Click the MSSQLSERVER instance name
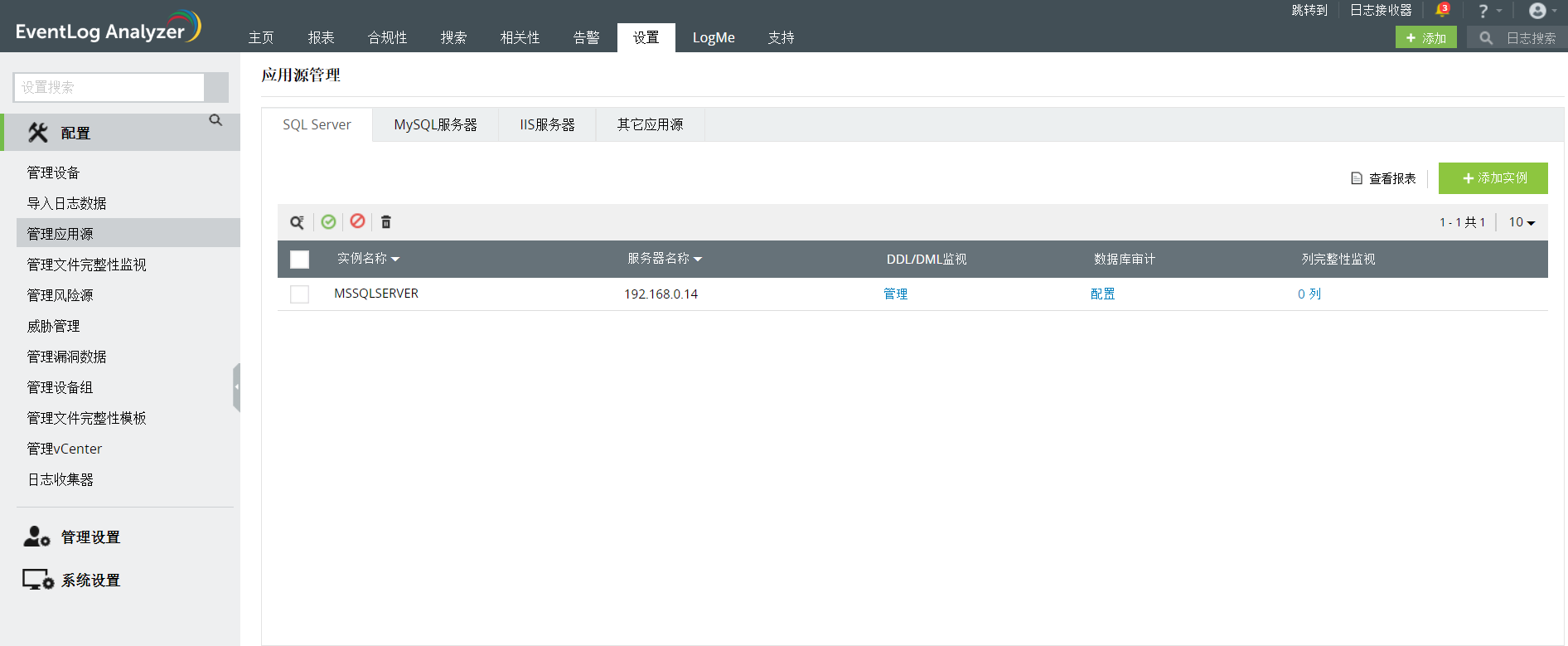This screenshot has height=646, width=1568. click(376, 294)
